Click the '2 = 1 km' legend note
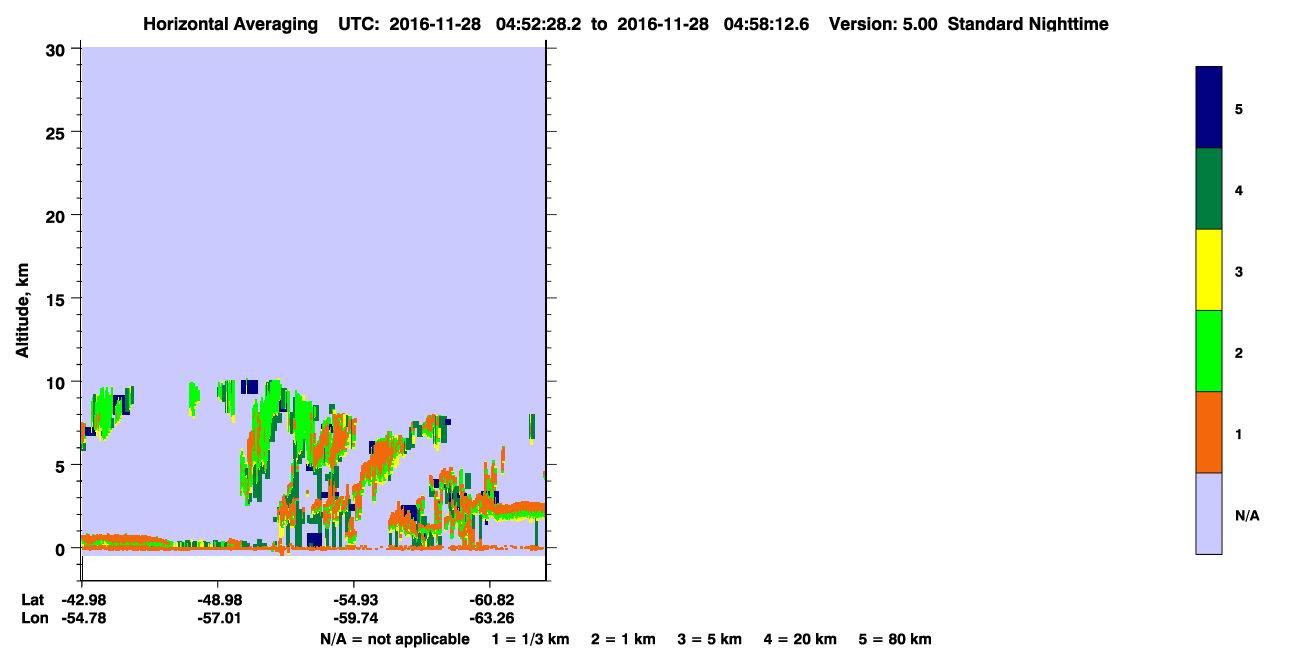The width and height of the screenshot is (1300, 667). click(x=623, y=640)
